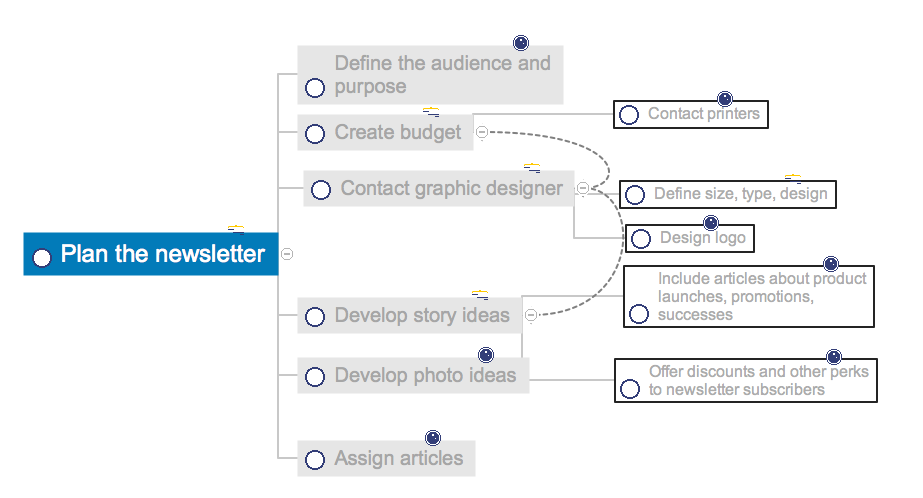Image resolution: width=923 pixels, height=498 pixels.
Task: Select the Define size, type, design node
Action: click(740, 194)
